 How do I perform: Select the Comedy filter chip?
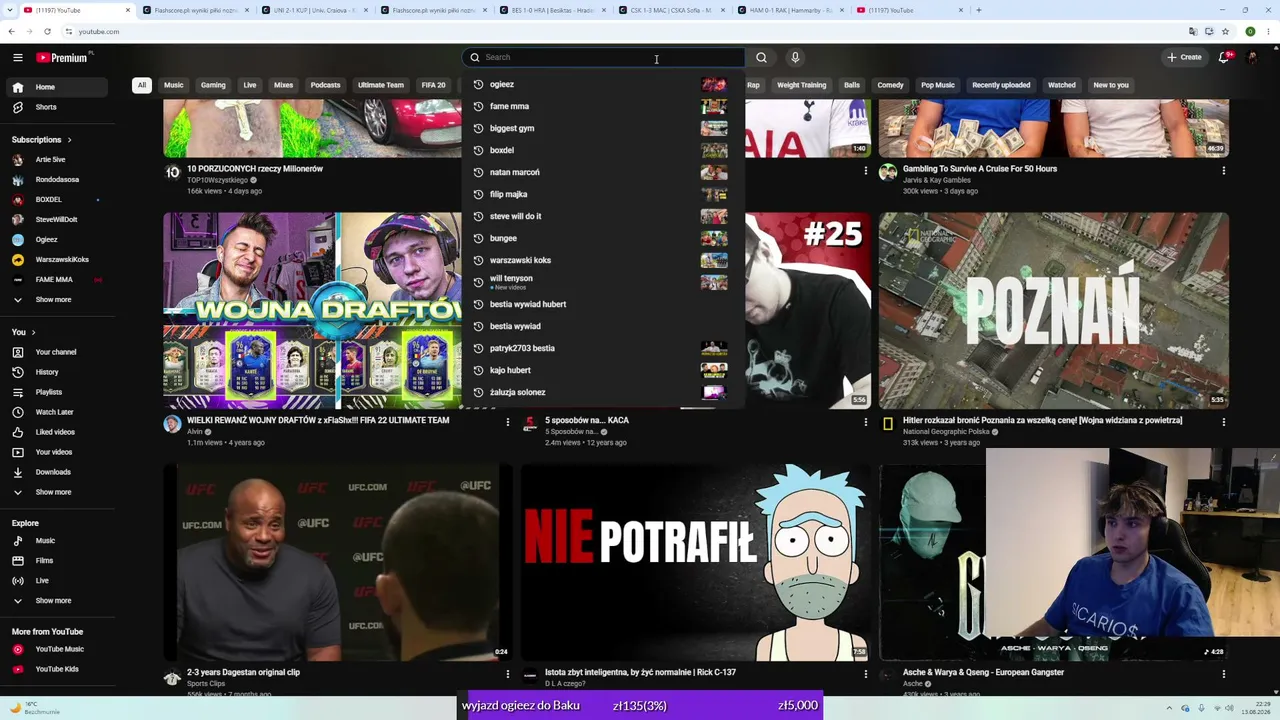(x=890, y=85)
